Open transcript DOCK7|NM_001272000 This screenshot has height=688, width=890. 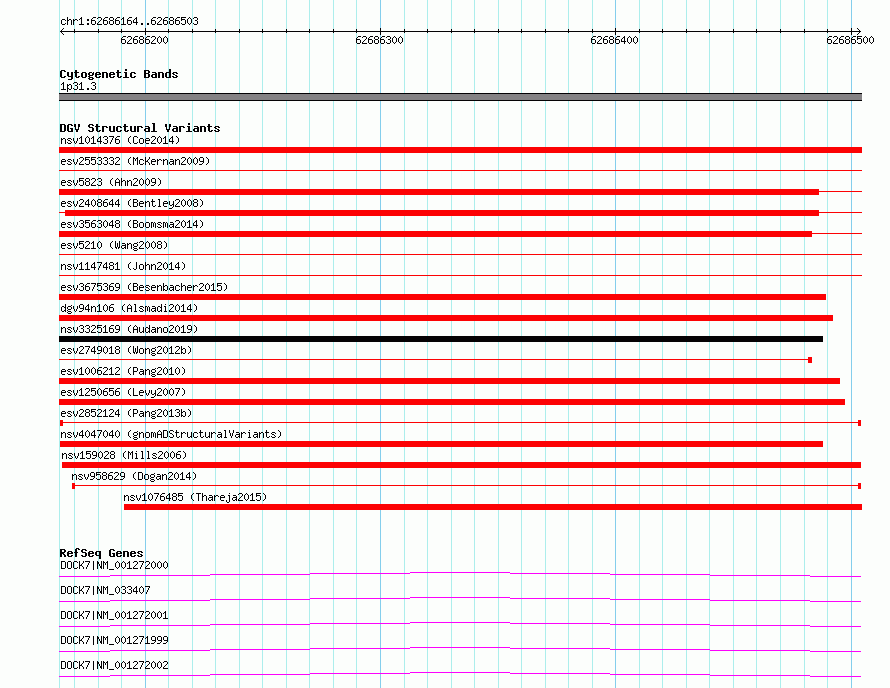(x=114, y=565)
